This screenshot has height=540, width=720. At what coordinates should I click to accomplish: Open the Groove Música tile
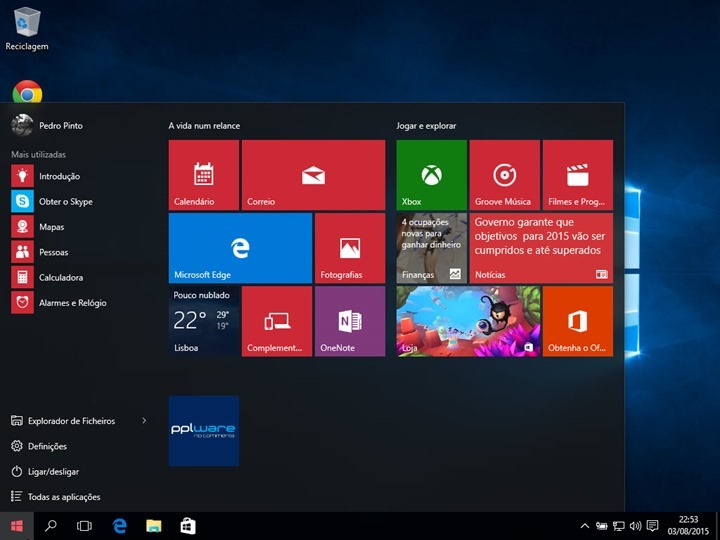pos(505,175)
